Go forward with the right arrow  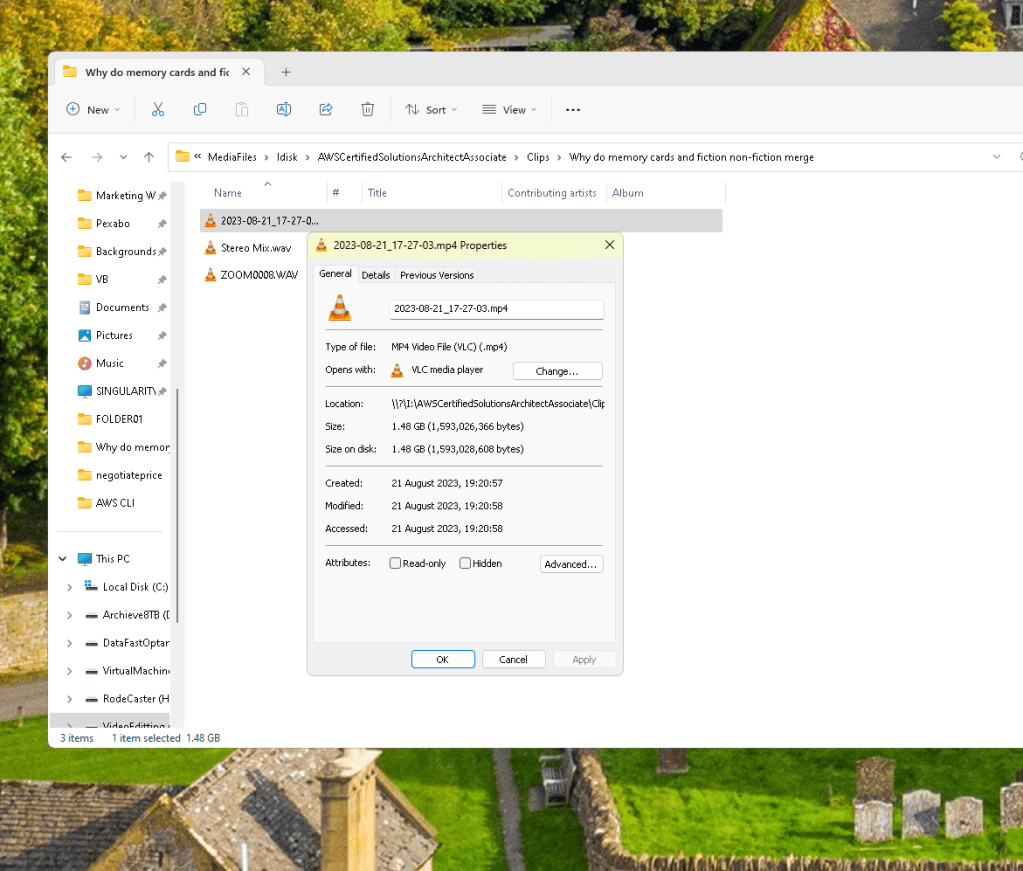point(97,157)
